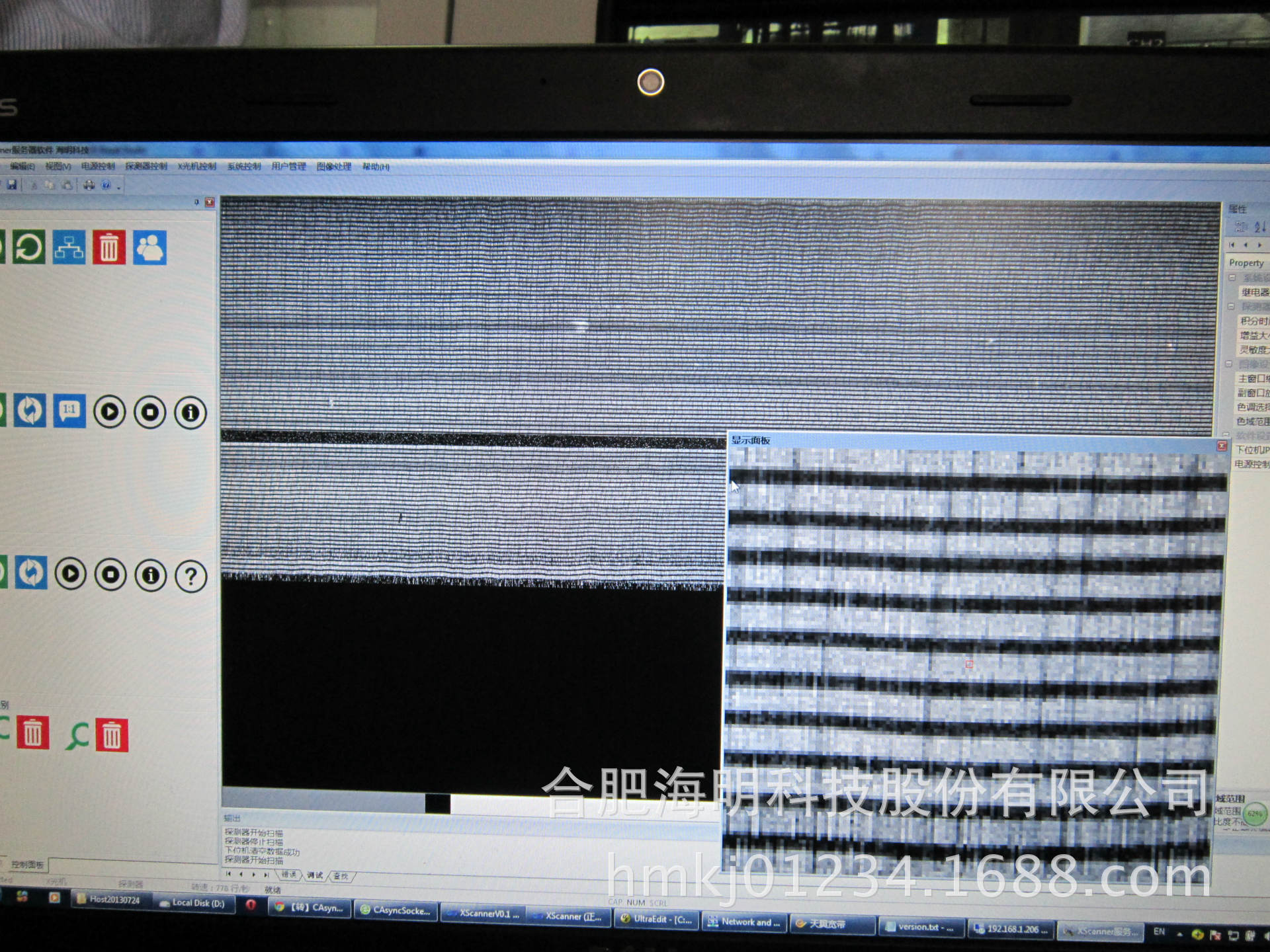Screen dimensions: 1270x952
Task: Select the 主窗口 property row
Action: tap(1251, 379)
